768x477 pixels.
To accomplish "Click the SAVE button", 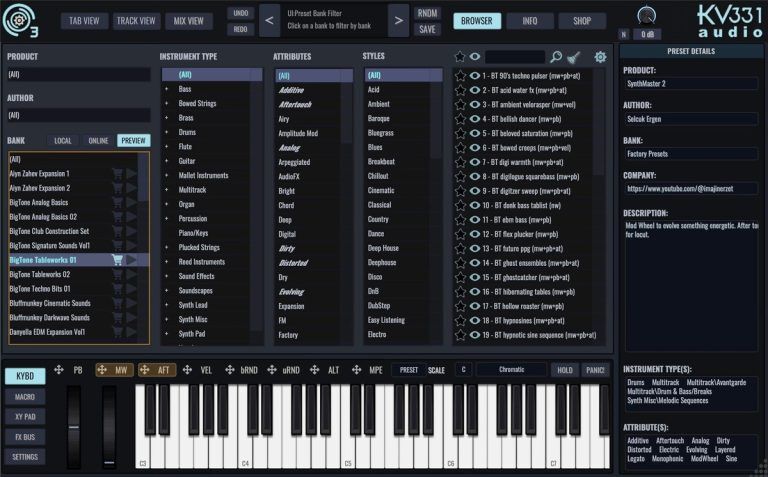I will point(427,29).
